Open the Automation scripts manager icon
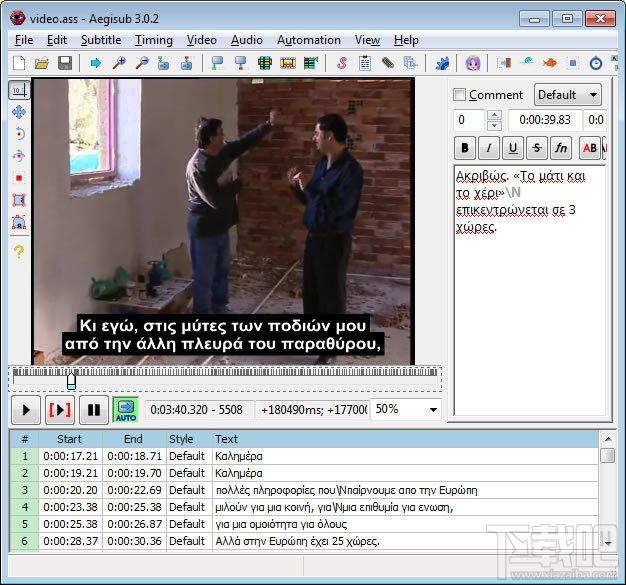The image size is (626, 585). pos(442,63)
